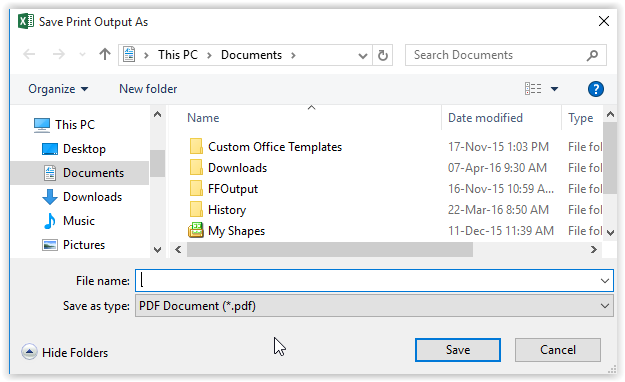Click the search magnifier icon
This screenshot has width=625, height=382.
(592, 55)
